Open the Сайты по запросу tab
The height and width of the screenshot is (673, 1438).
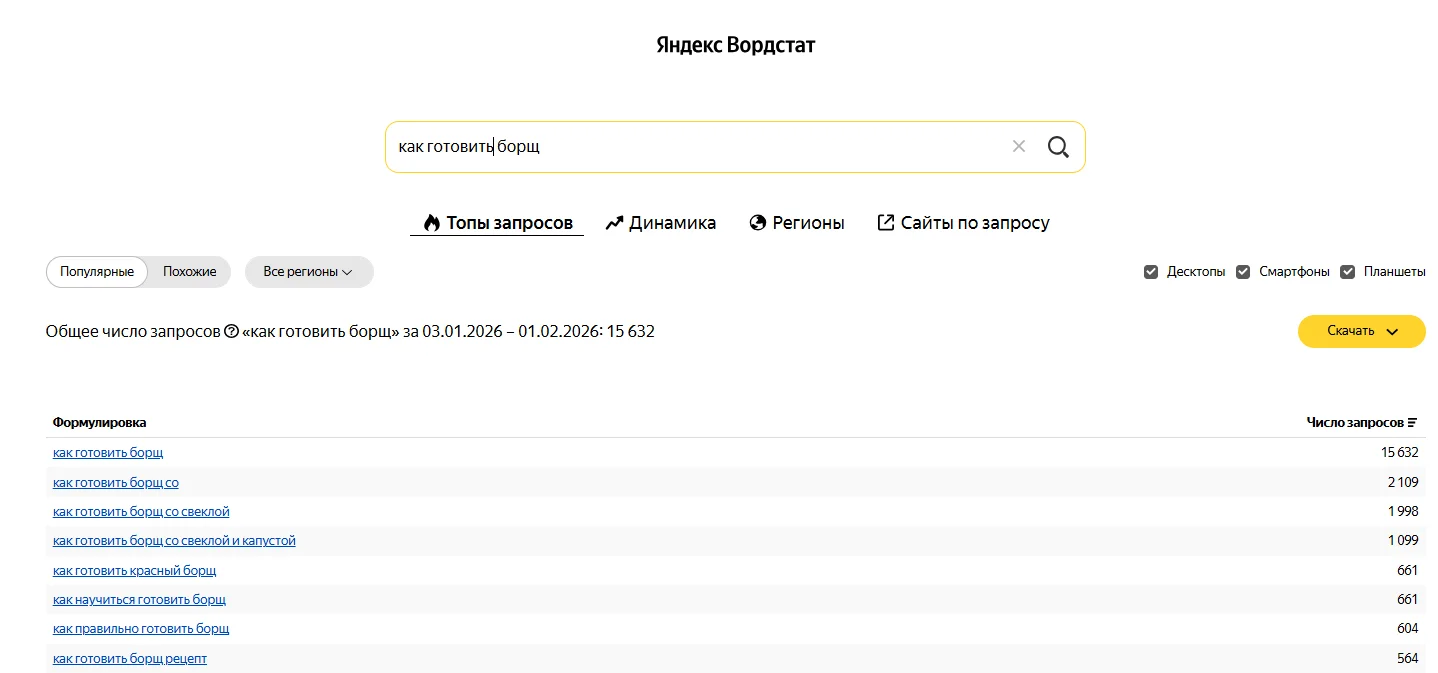pyautogui.click(x=963, y=223)
